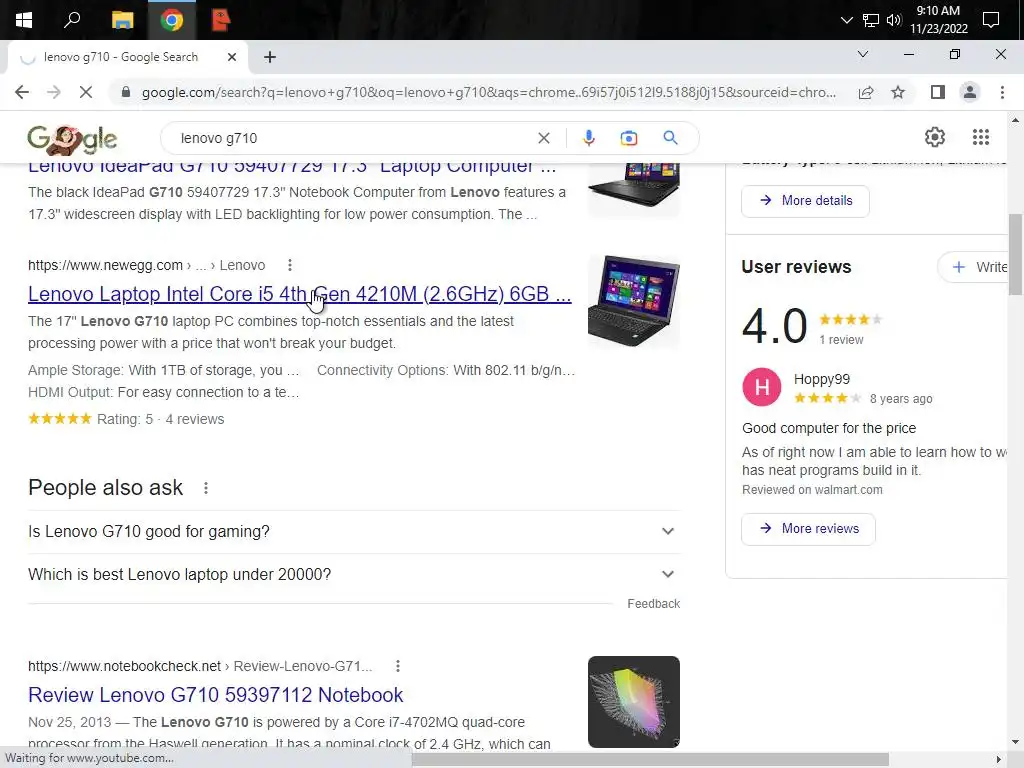Show hidden system tray icons
This screenshot has height=768, width=1024.
(x=846, y=20)
